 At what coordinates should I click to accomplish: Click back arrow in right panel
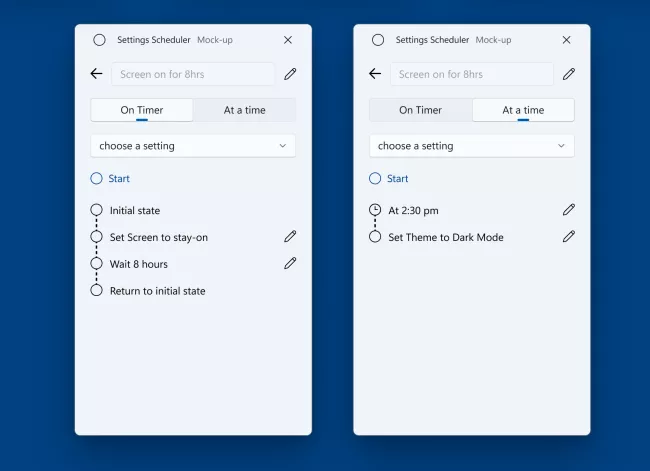[375, 74]
